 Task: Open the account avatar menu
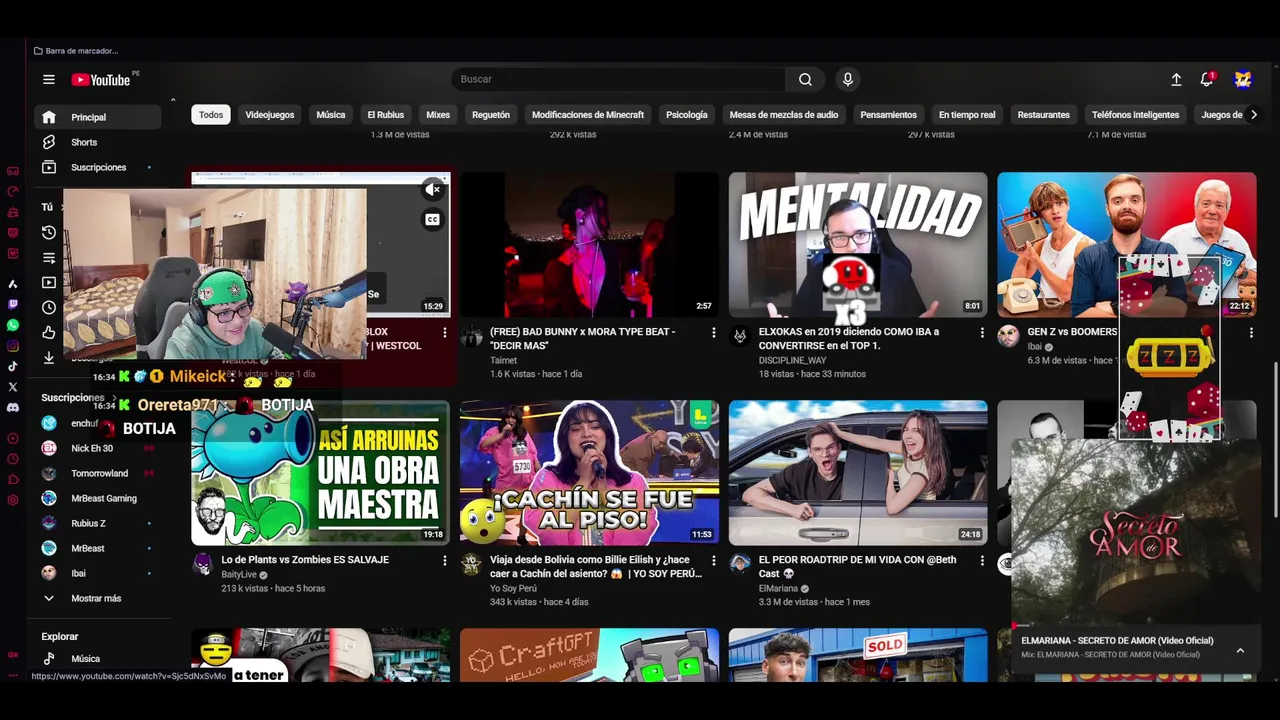1243,79
